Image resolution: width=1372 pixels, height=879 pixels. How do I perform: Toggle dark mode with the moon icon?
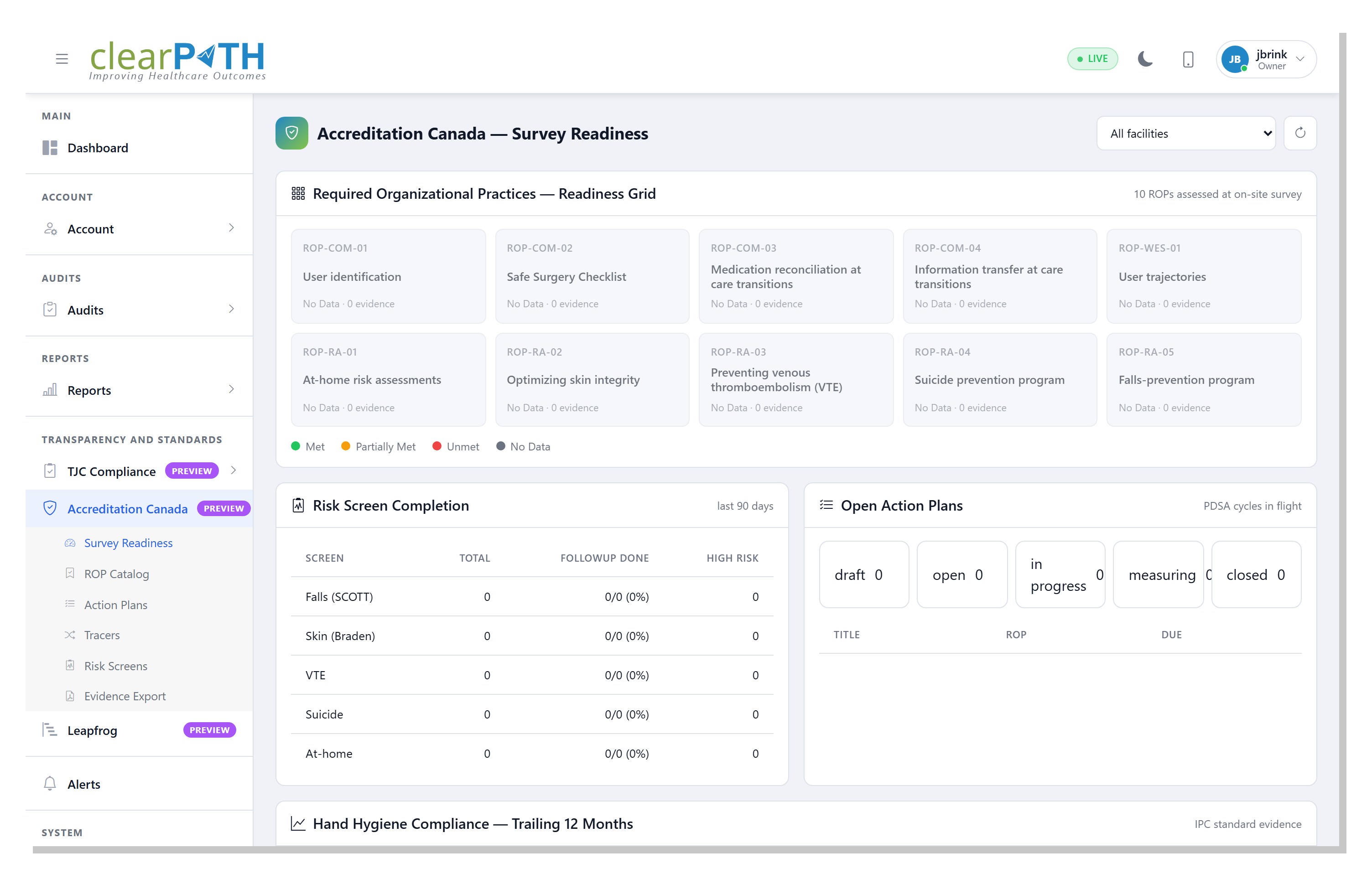tap(1145, 59)
